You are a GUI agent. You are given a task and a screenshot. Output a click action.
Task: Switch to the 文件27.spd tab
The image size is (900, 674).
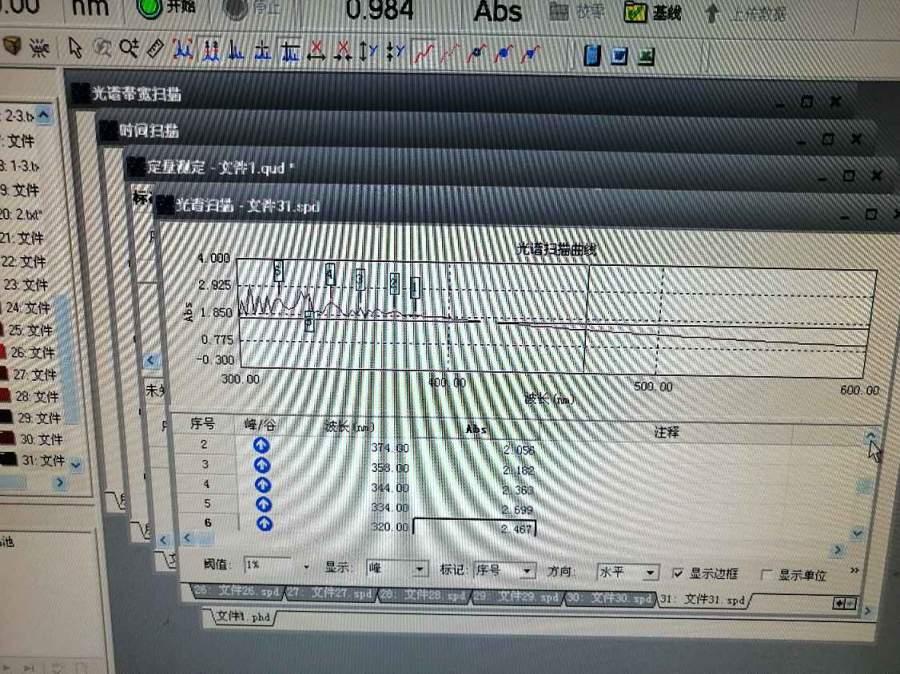pyautogui.click(x=330, y=592)
